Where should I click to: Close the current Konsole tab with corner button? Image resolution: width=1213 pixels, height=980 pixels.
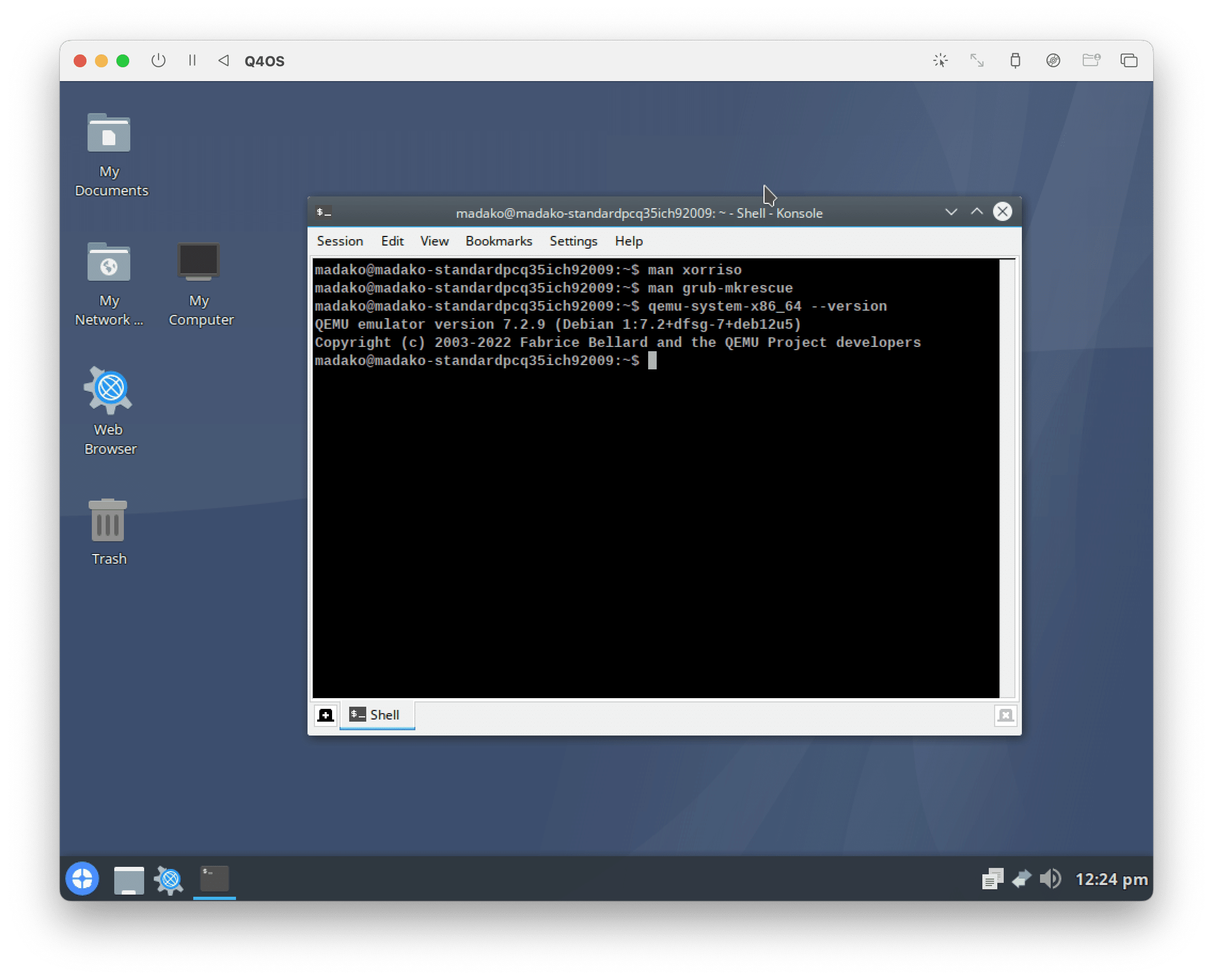[1005, 715]
